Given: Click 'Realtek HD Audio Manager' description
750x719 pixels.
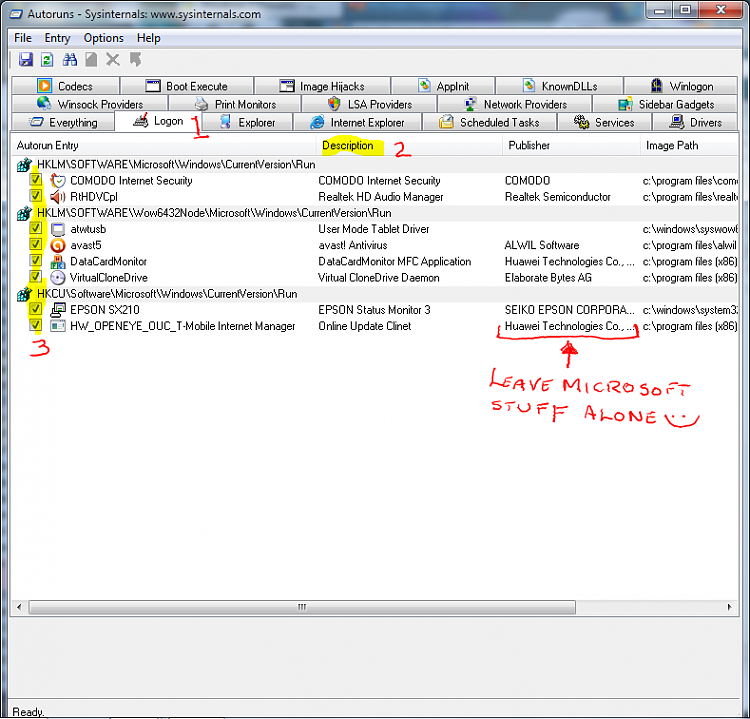Looking at the screenshot, I should (x=381, y=197).
